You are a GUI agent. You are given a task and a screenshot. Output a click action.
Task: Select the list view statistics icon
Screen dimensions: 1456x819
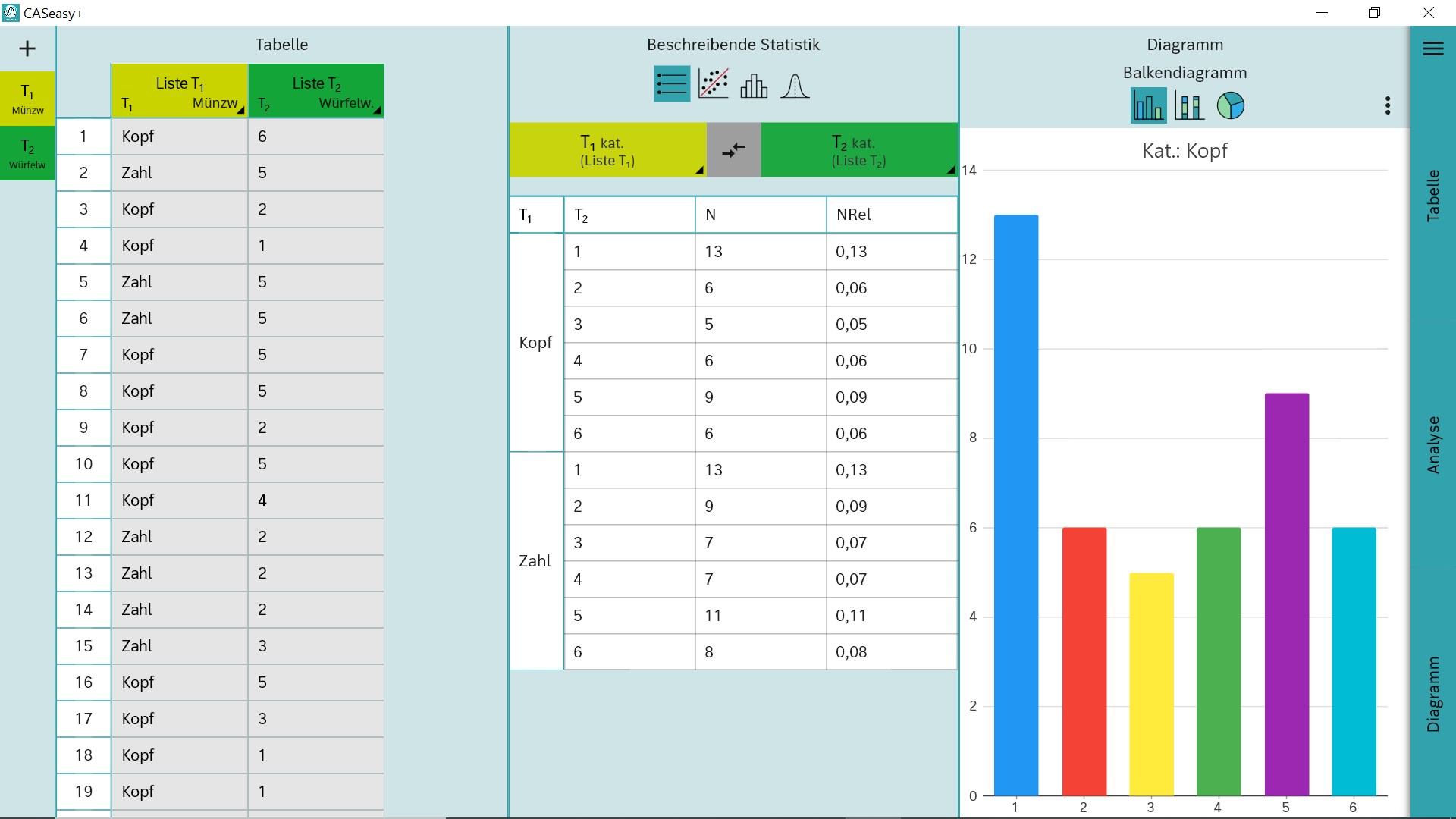click(671, 85)
